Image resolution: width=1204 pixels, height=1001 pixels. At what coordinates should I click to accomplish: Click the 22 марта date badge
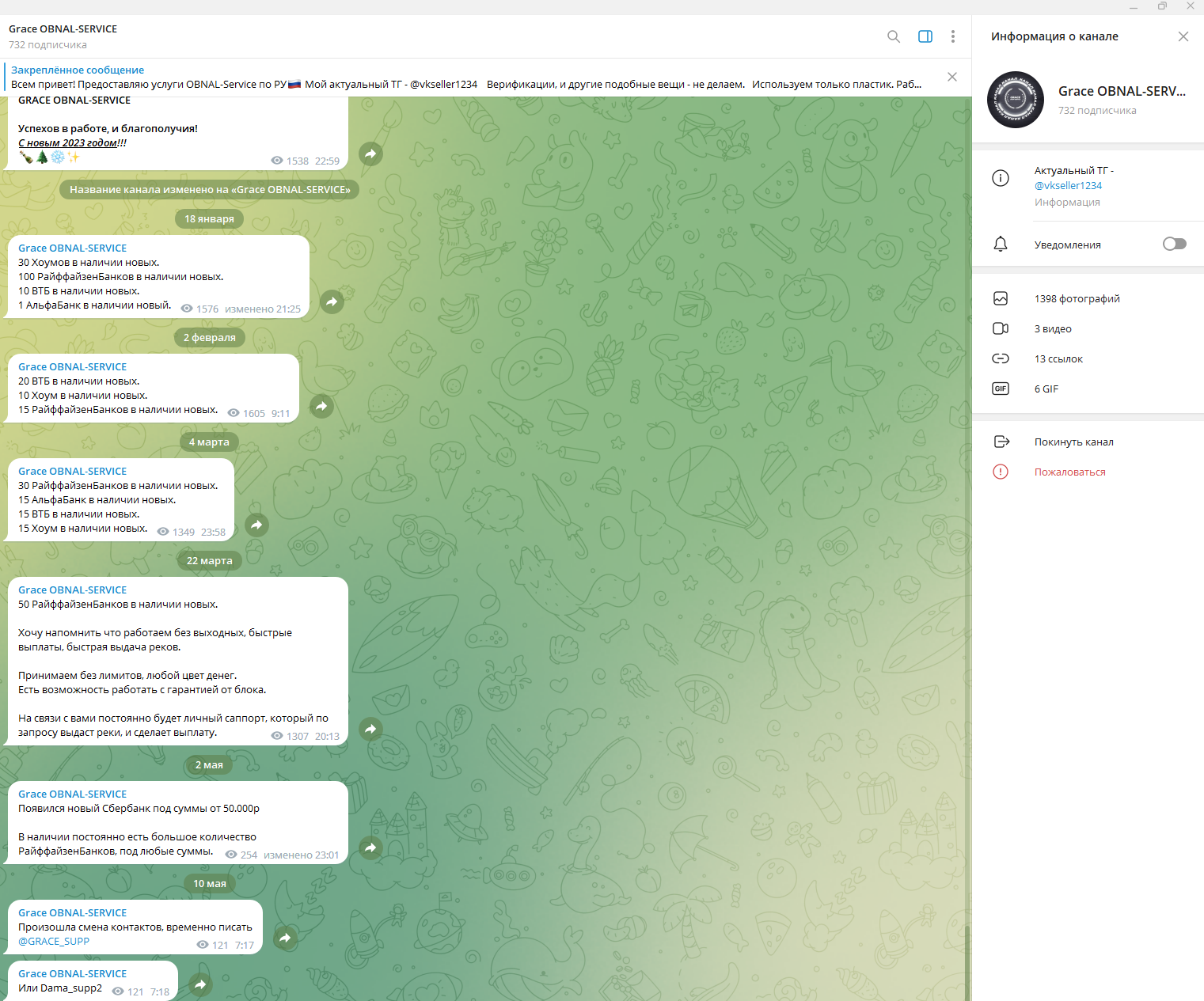(x=209, y=560)
